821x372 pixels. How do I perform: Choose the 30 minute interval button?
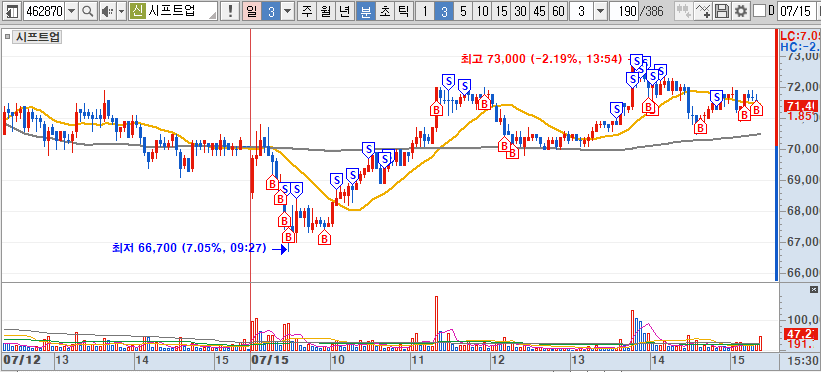tap(520, 10)
